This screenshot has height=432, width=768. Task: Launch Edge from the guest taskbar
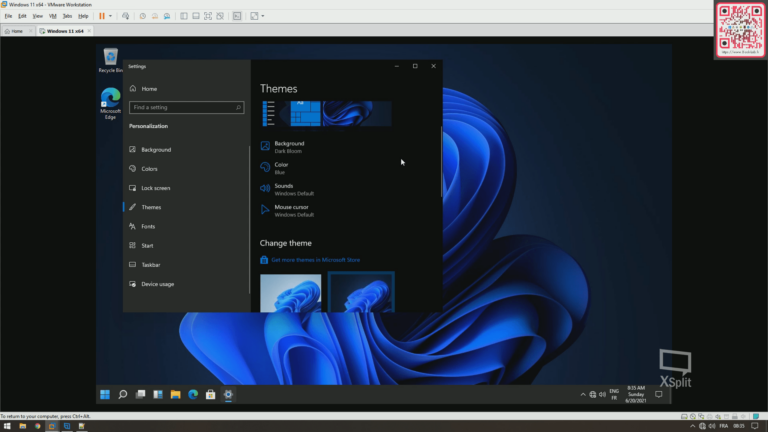193,394
